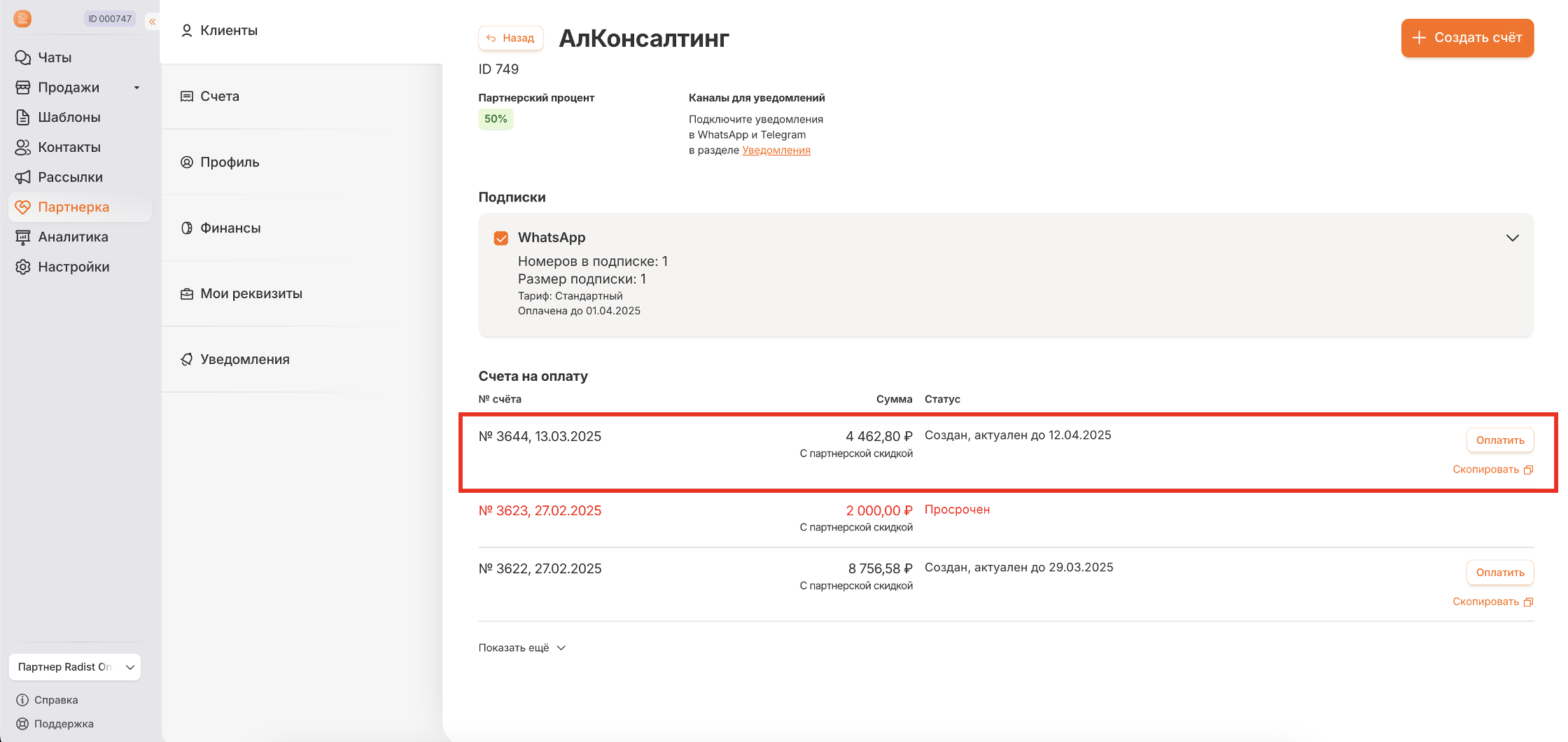This screenshot has width=1568, height=742.
Task: Toggle the WhatsApp subscription checkbox
Action: (500, 238)
